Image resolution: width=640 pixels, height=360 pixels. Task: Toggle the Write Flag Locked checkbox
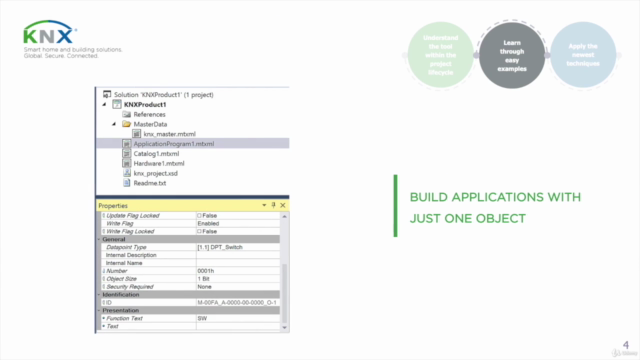tap(199, 231)
